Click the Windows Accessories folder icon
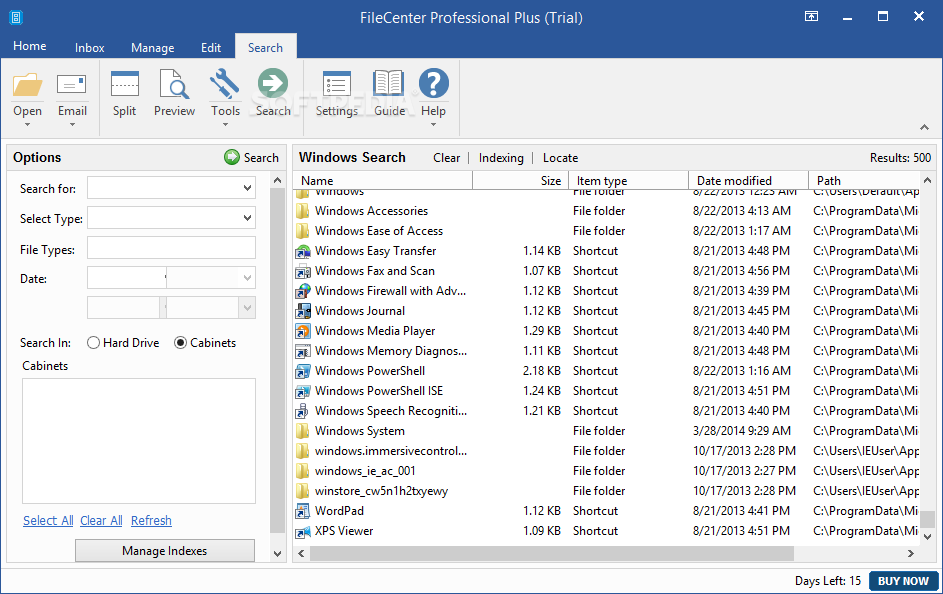Image resolution: width=943 pixels, height=594 pixels. click(x=303, y=211)
